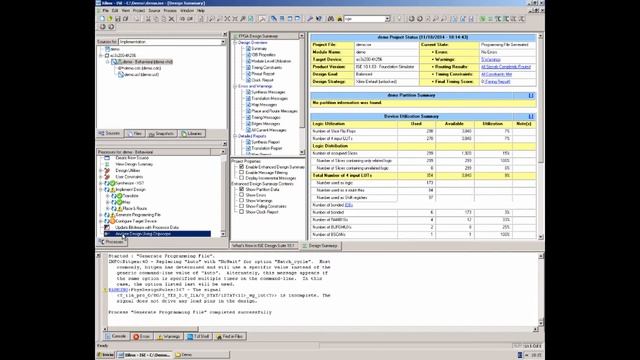Click the icon beside Synthesis Messages

pos(248,92)
